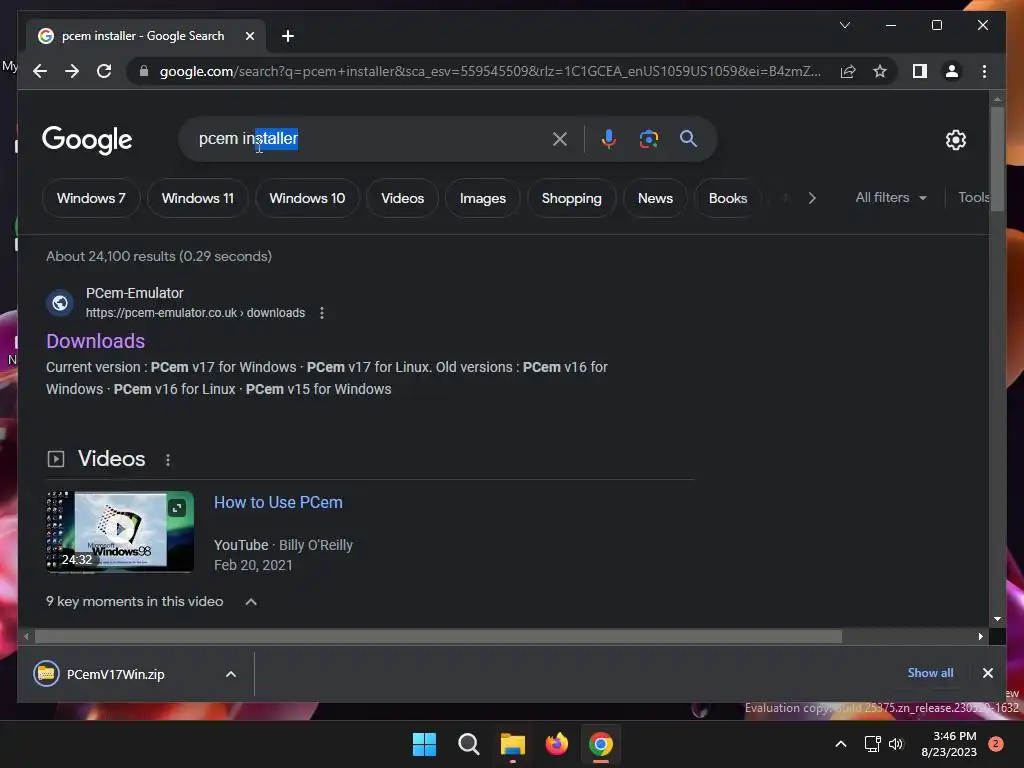This screenshot has width=1024, height=768.
Task: Bookmark this tab with star icon
Action: [880, 71]
